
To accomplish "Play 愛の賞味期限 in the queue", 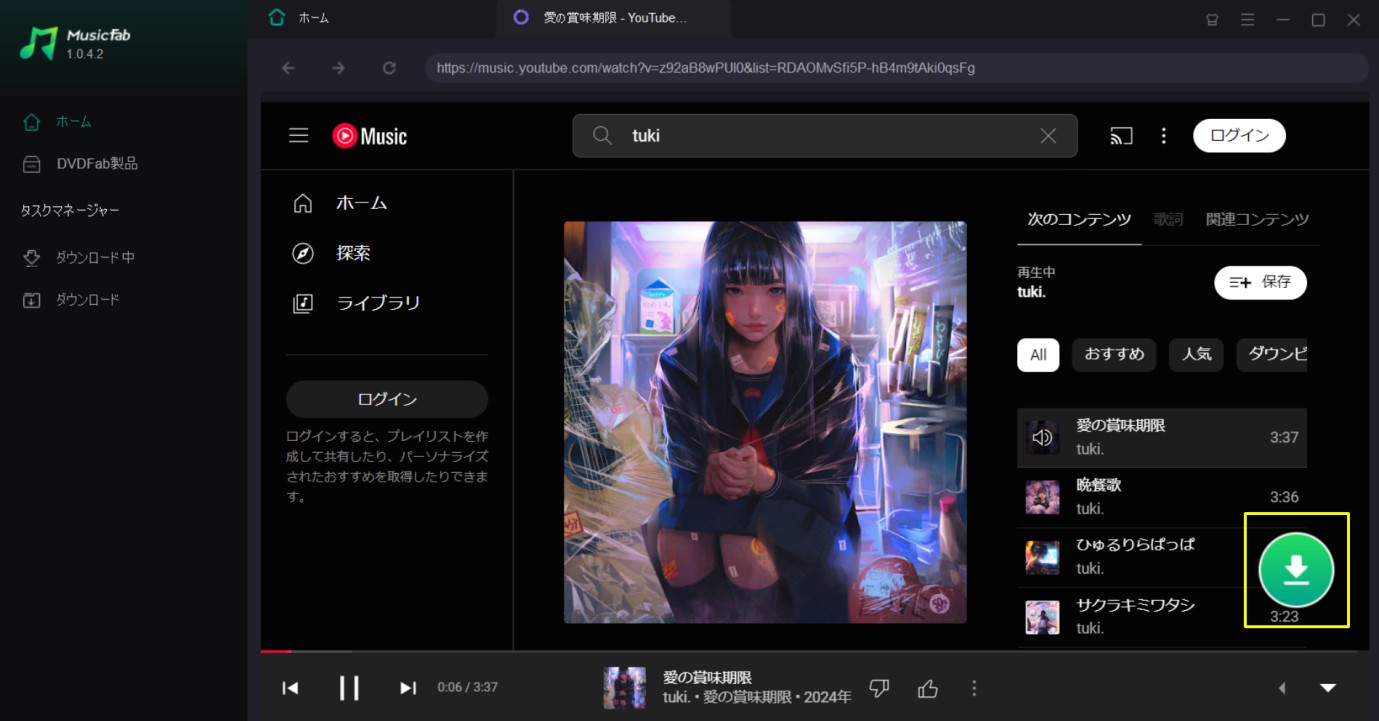I will (1162, 437).
